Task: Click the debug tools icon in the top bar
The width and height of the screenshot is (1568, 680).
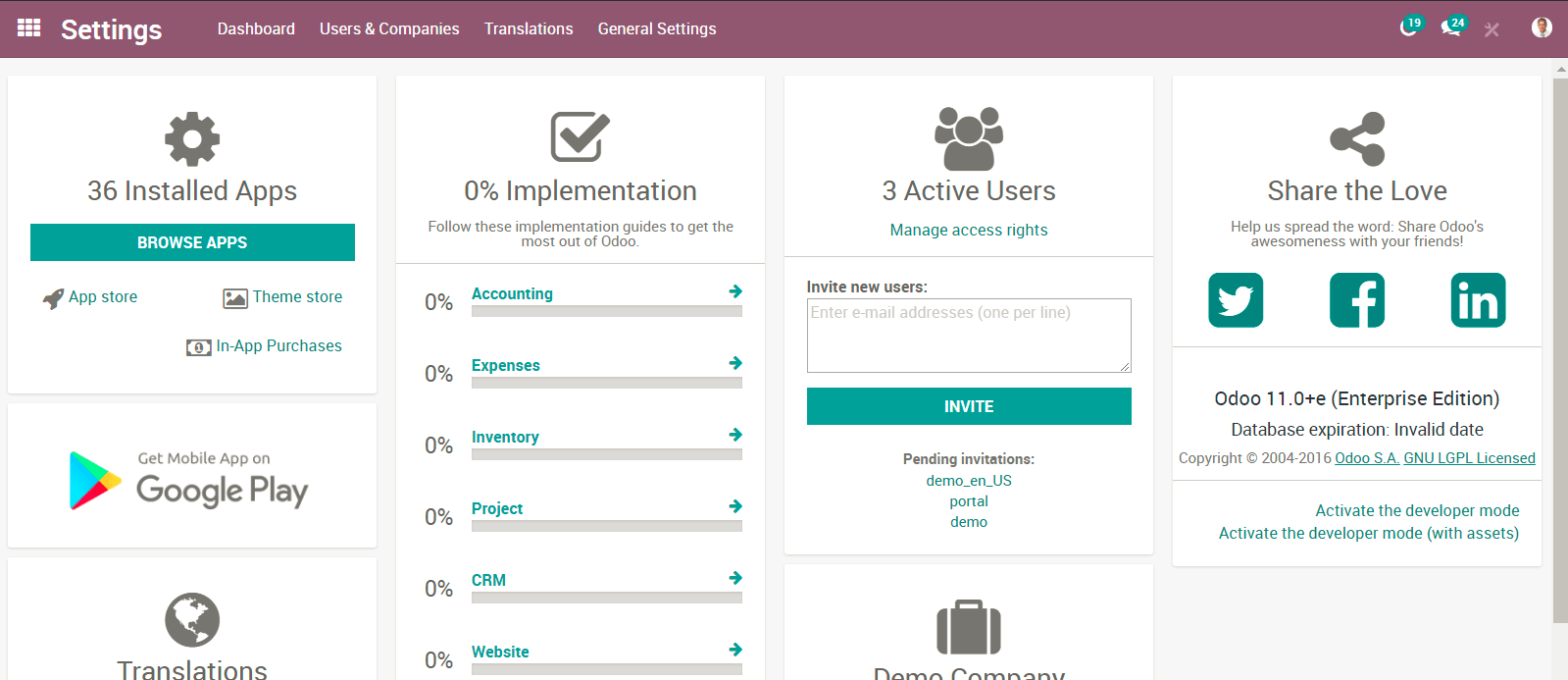Action: click(x=1492, y=29)
